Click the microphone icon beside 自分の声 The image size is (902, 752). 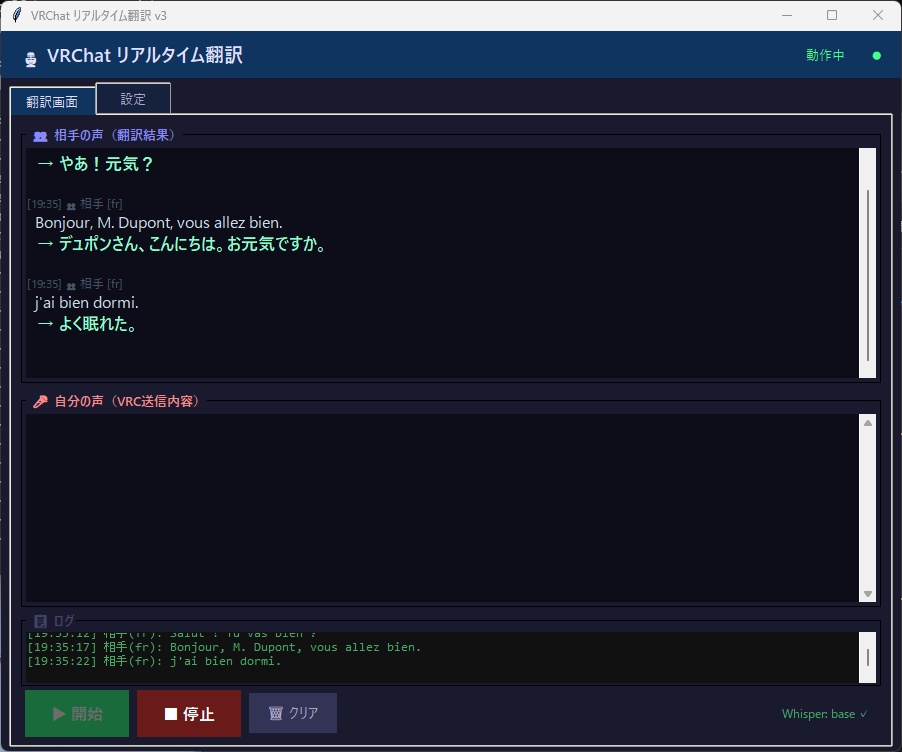pos(40,402)
